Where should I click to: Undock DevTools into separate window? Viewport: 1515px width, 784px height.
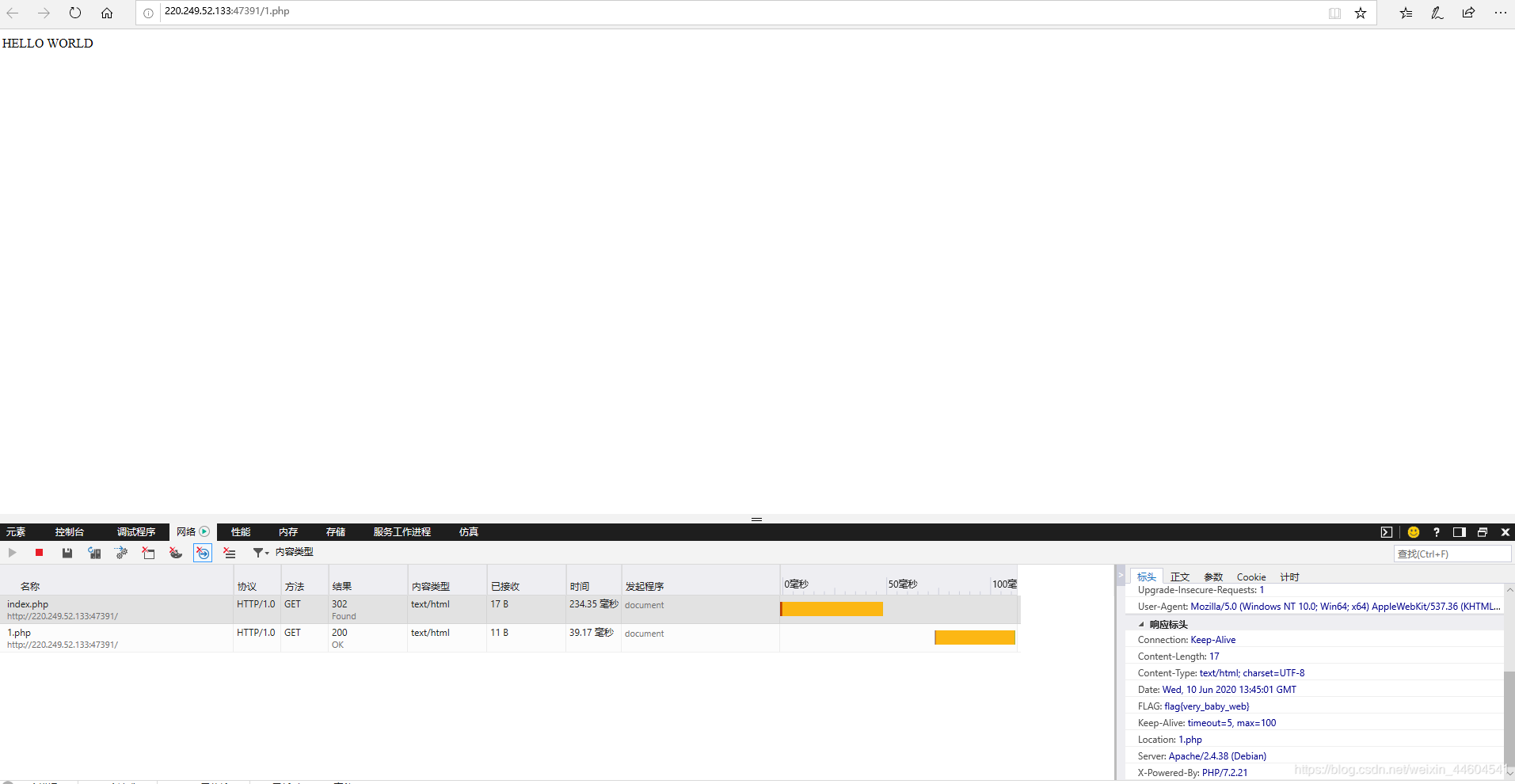[1483, 532]
